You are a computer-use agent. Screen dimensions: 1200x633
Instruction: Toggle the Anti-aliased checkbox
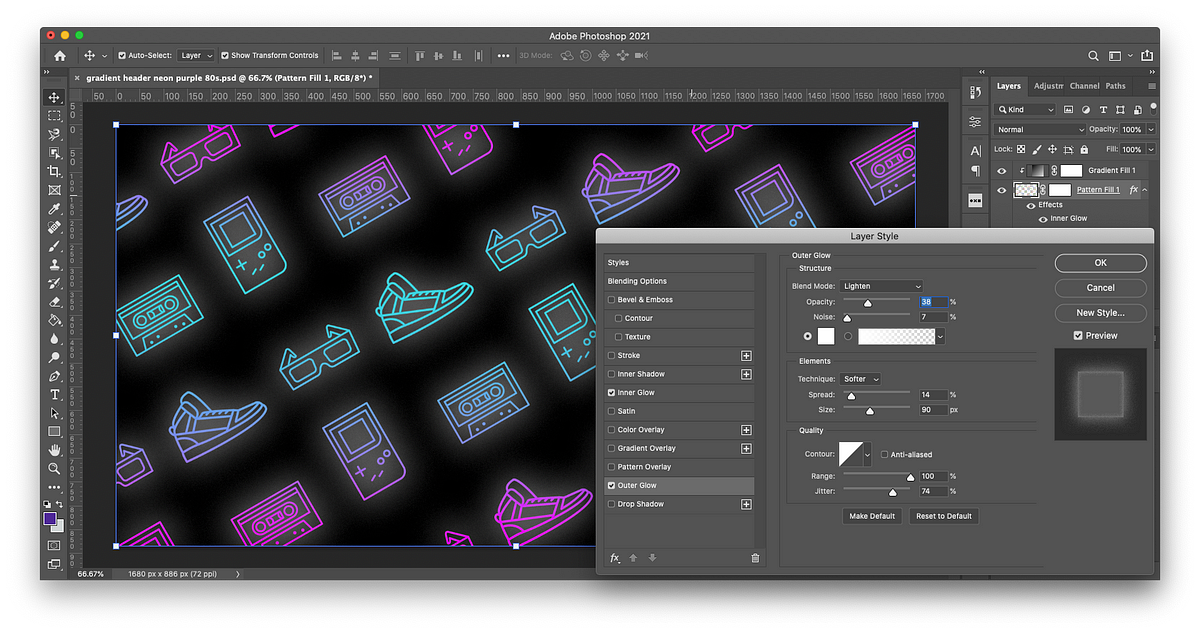click(885, 455)
